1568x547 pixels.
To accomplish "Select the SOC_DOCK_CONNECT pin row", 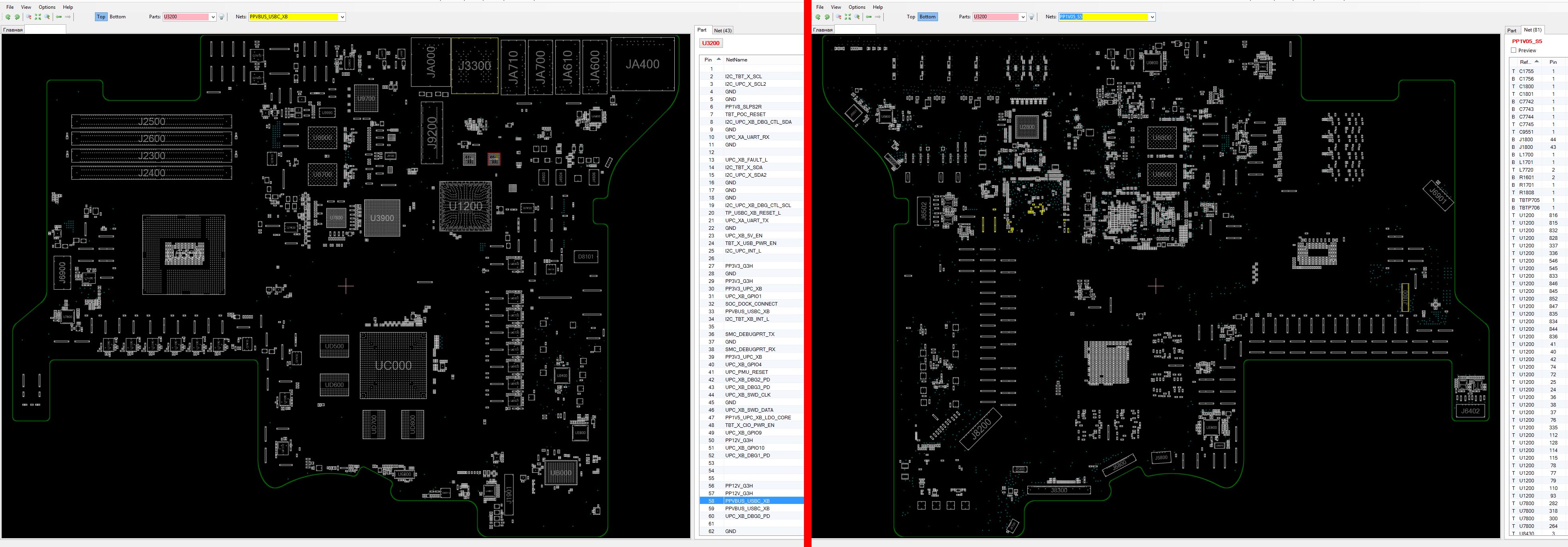I will (752, 304).
